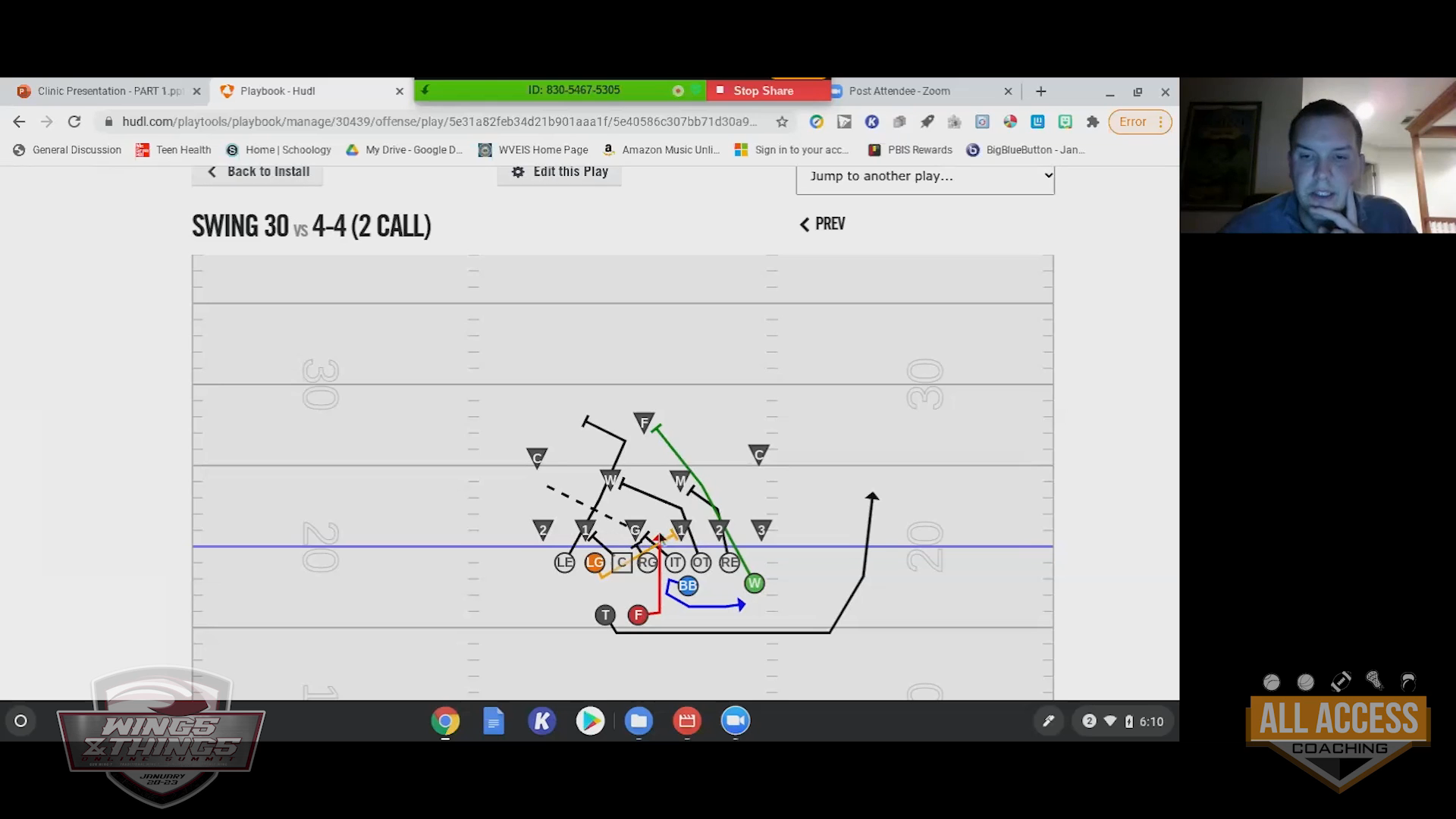The image size is (1456, 819).
Task: Open the Error menu in Chrome toolbar
Action: point(1139,121)
